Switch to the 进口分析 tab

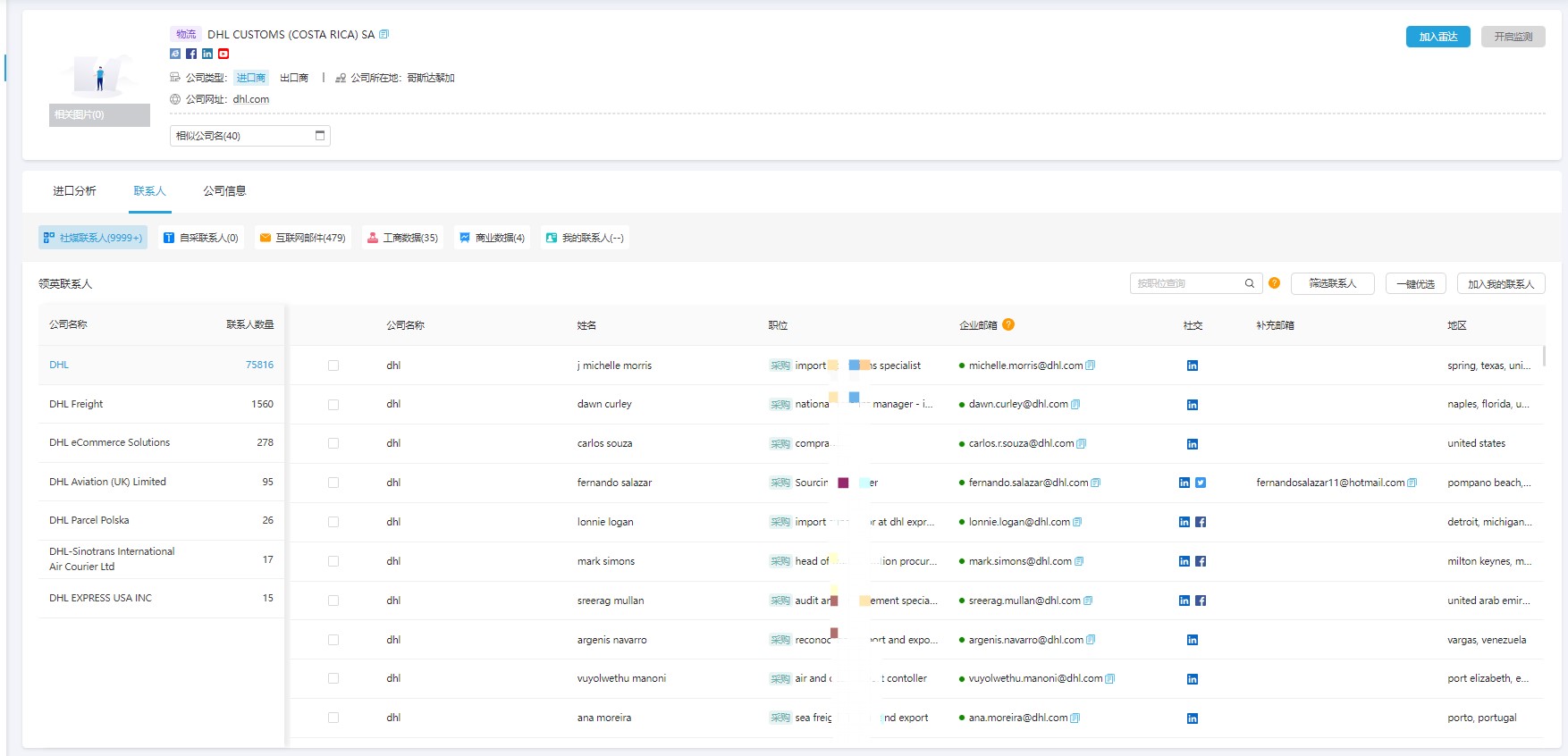coord(74,190)
